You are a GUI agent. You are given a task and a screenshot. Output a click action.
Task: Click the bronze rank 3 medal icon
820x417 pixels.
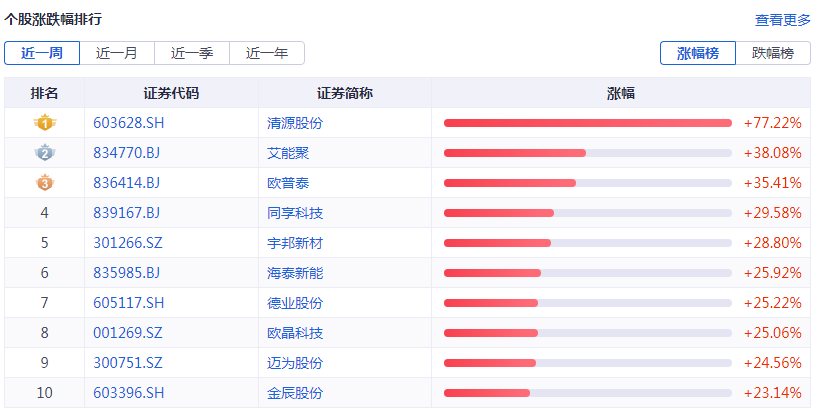[44, 183]
